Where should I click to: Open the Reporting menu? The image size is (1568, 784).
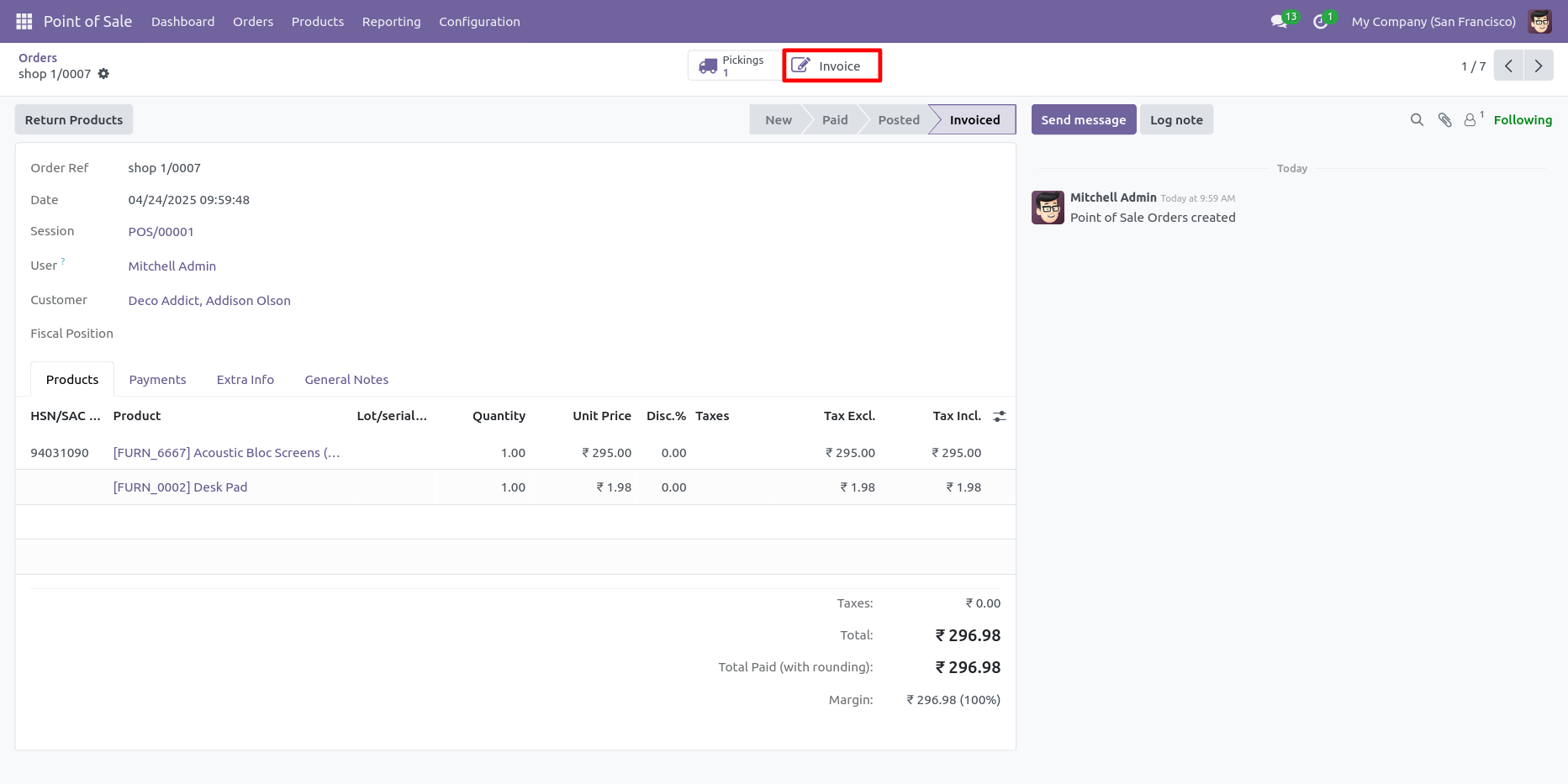coord(391,22)
